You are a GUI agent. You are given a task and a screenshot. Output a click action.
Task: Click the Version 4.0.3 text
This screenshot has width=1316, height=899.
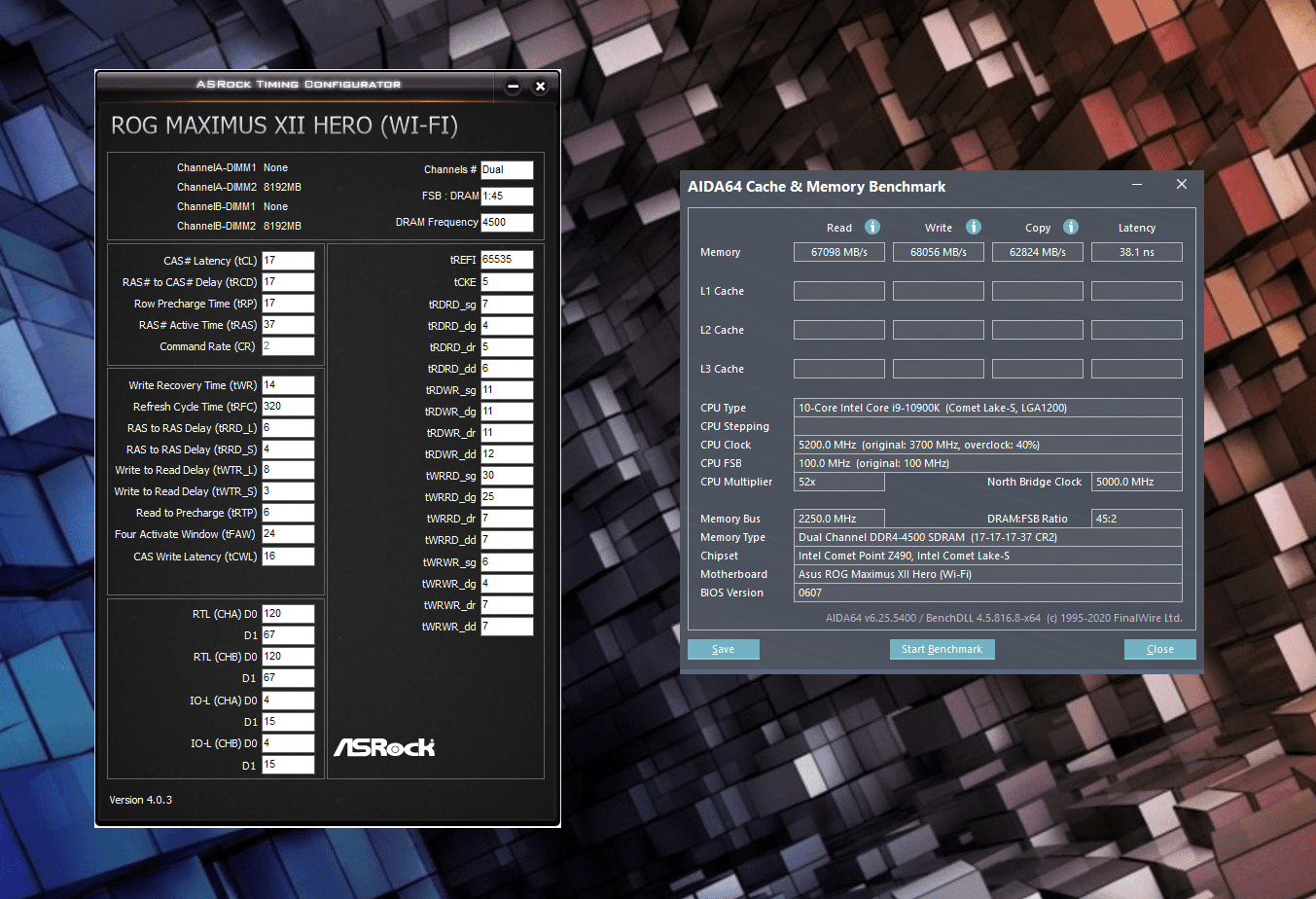[141, 800]
